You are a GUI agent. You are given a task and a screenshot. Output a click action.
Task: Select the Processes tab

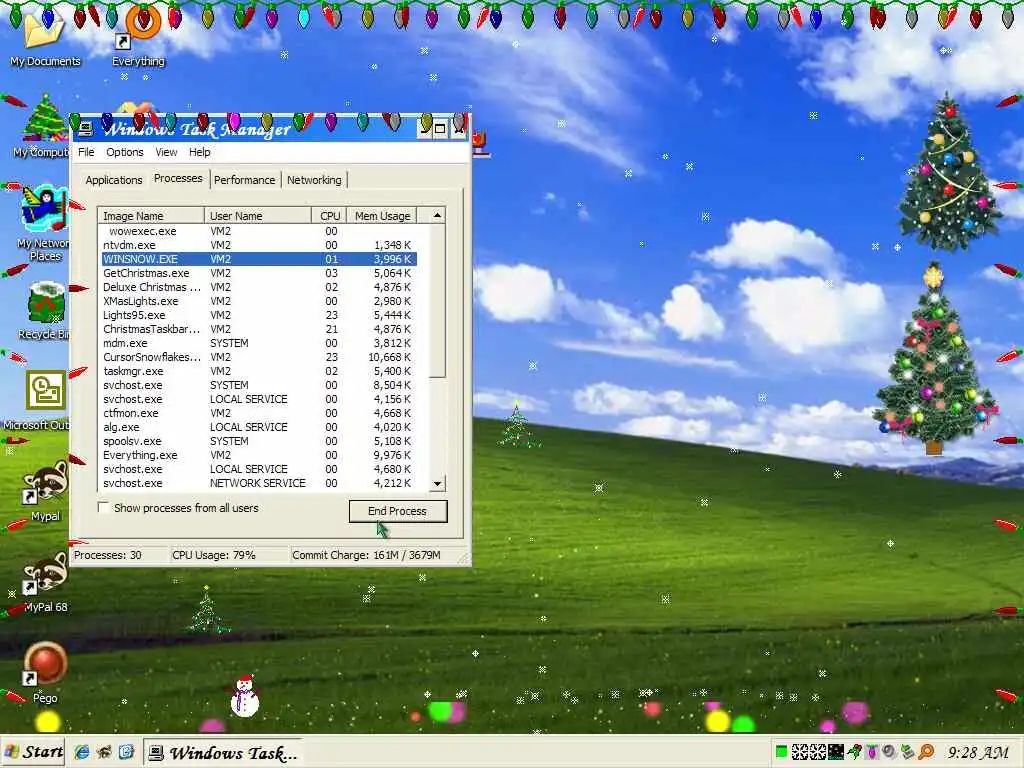pos(178,178)
